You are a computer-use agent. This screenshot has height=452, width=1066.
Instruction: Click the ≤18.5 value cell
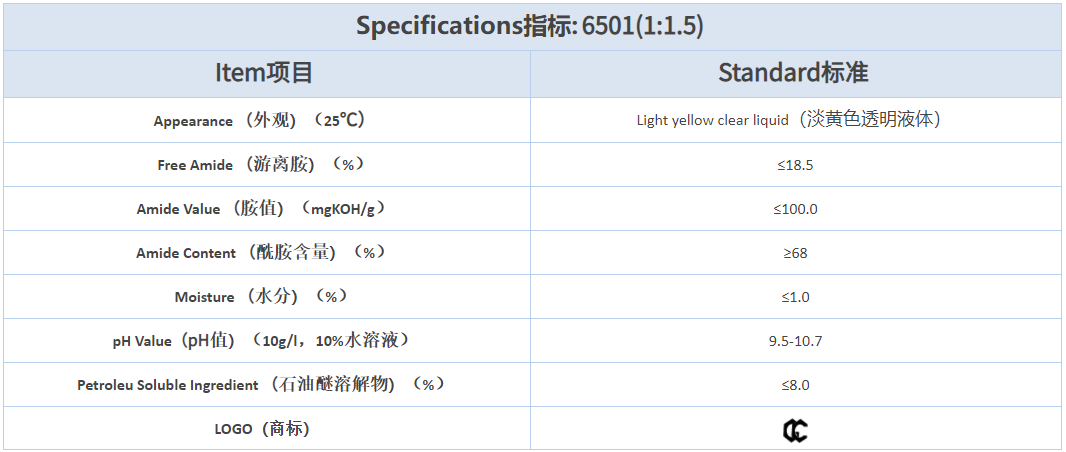pyautogui.click(x=795, y=164)
